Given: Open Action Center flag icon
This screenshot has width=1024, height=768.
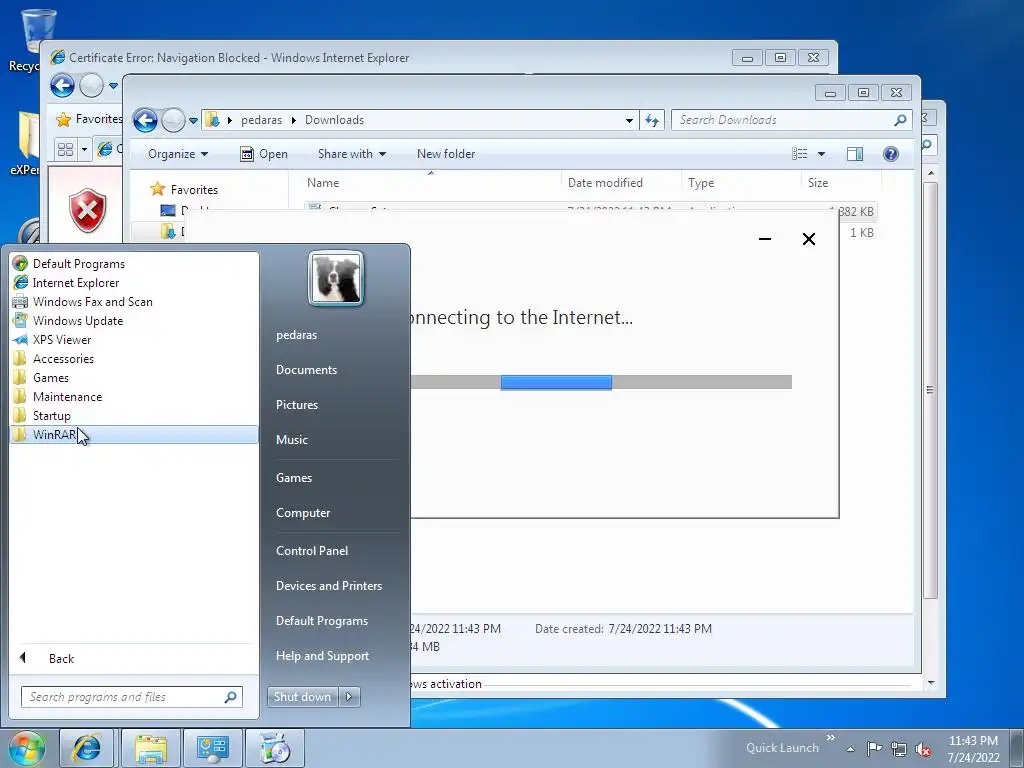Looking at the screenshot, I should click(874, 748).
